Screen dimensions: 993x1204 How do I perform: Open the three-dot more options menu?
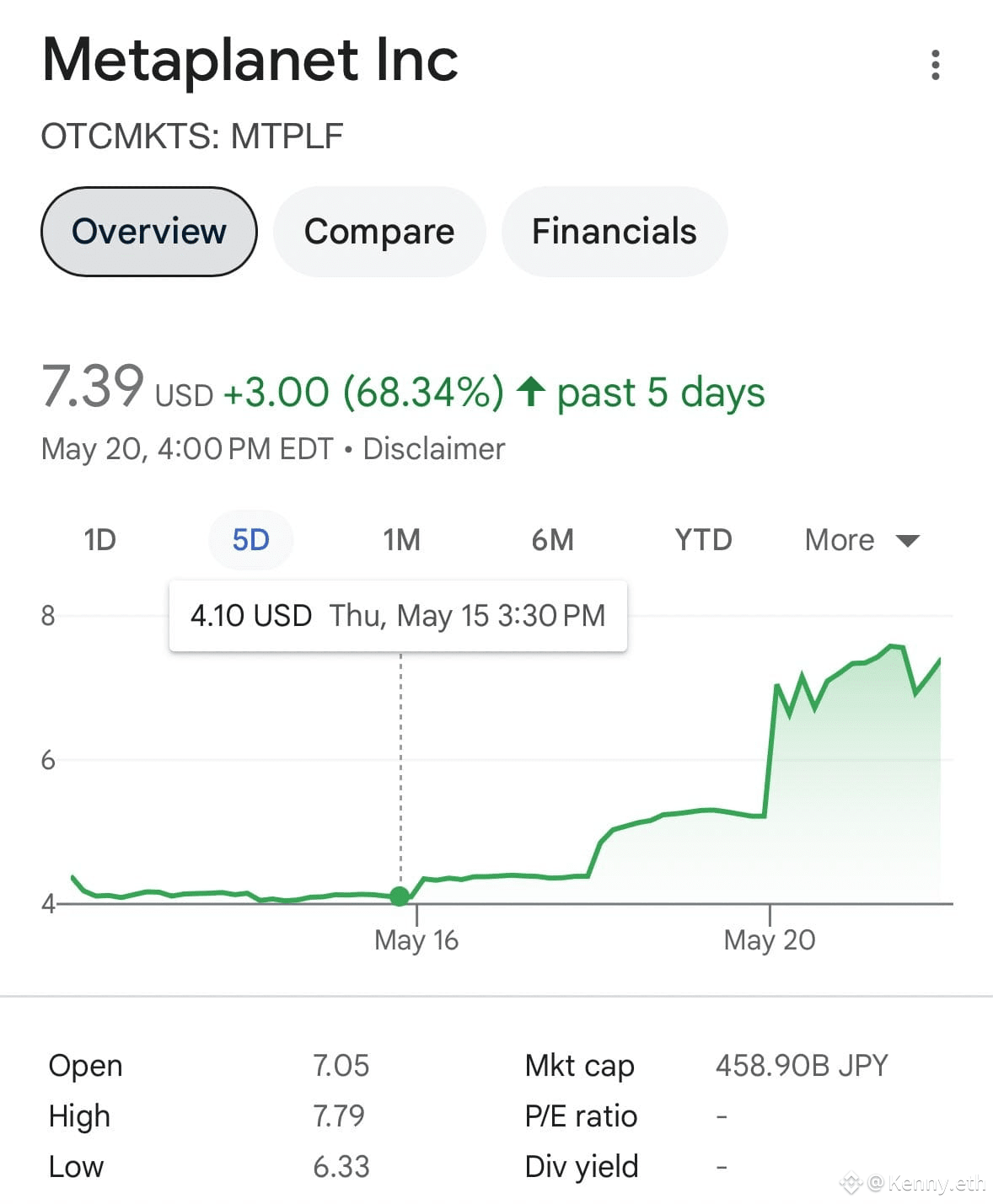[x=935, y=65]
